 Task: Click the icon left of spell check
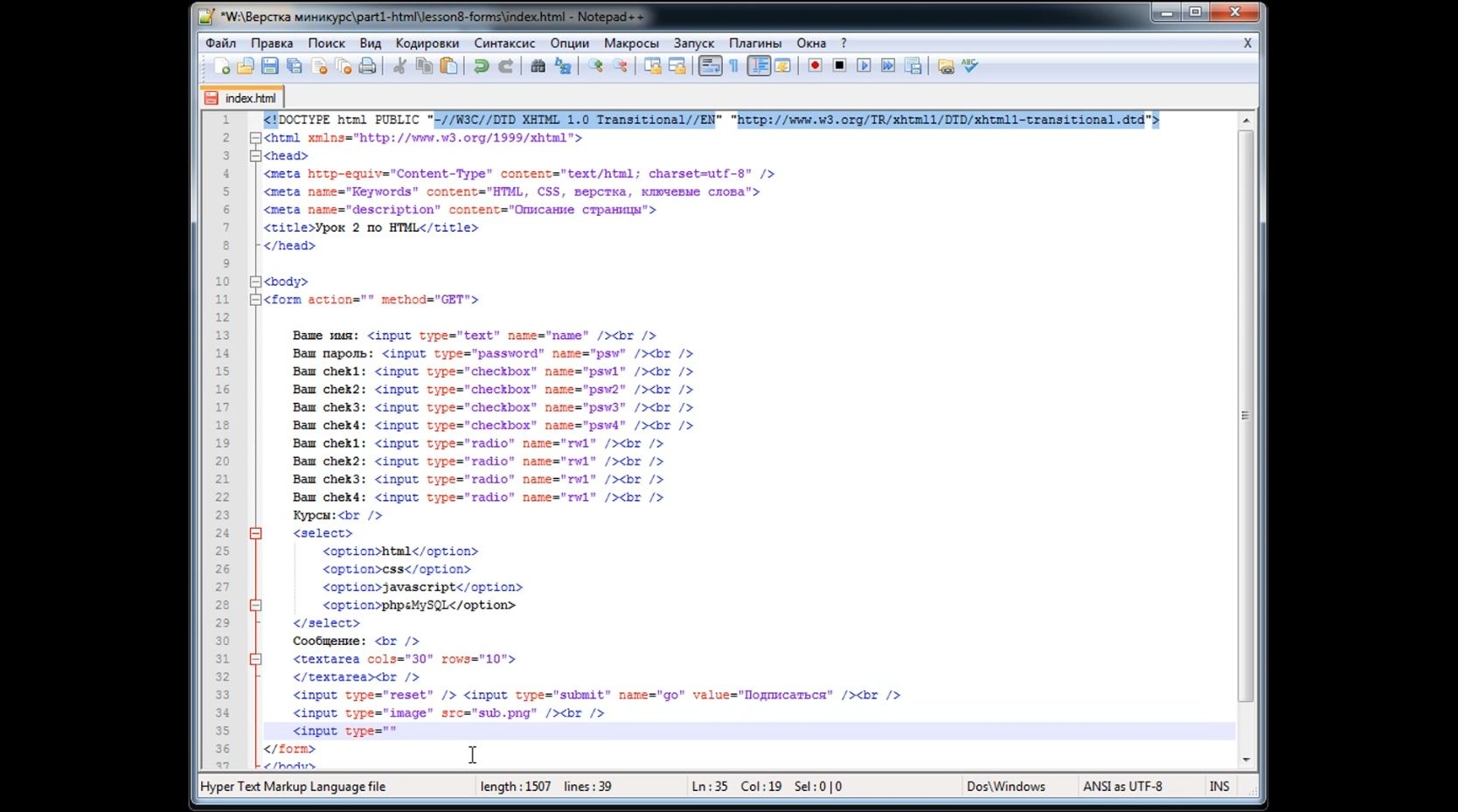[945, 66]
